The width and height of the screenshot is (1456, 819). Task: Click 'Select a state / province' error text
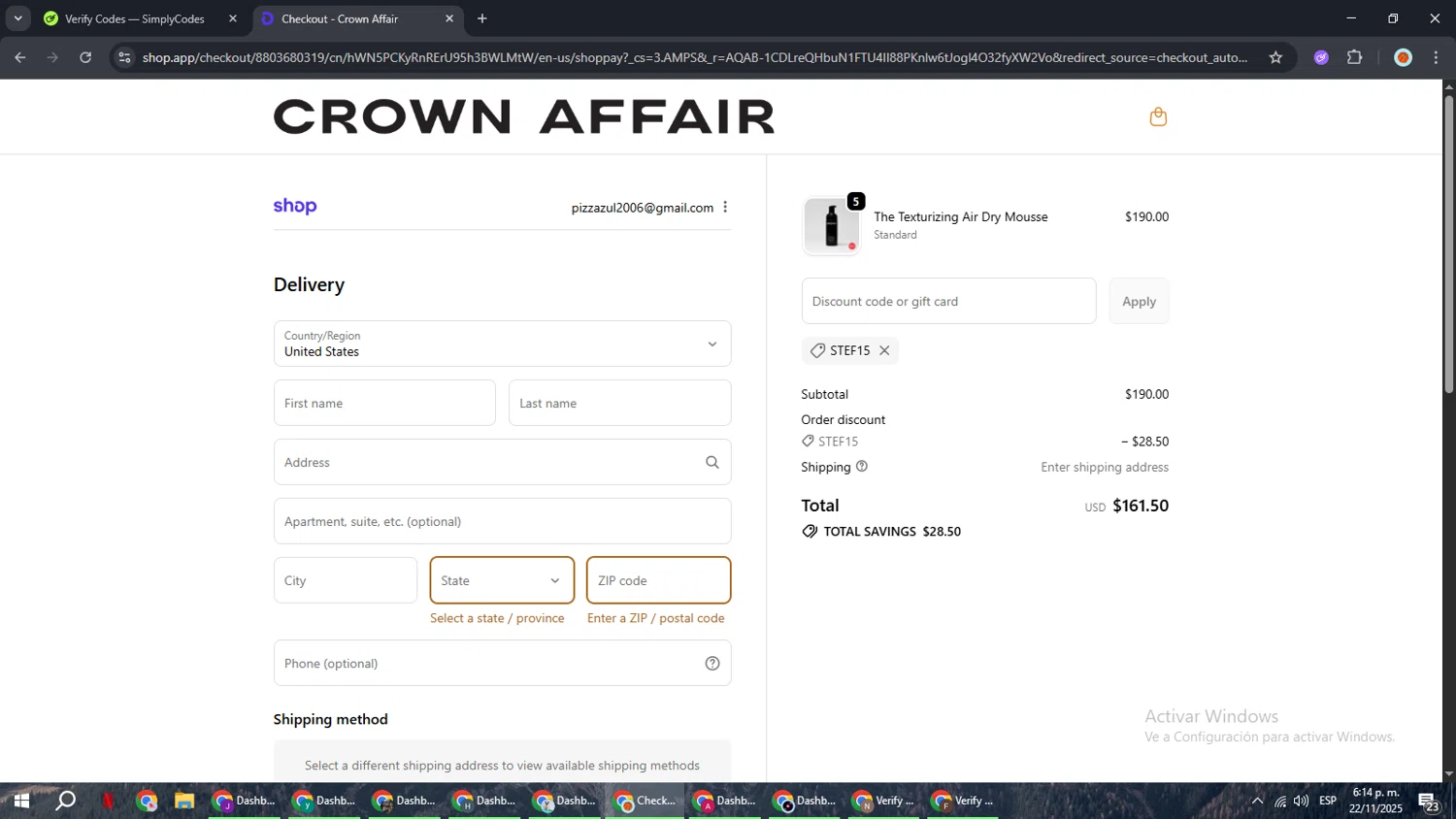[497, 618]
